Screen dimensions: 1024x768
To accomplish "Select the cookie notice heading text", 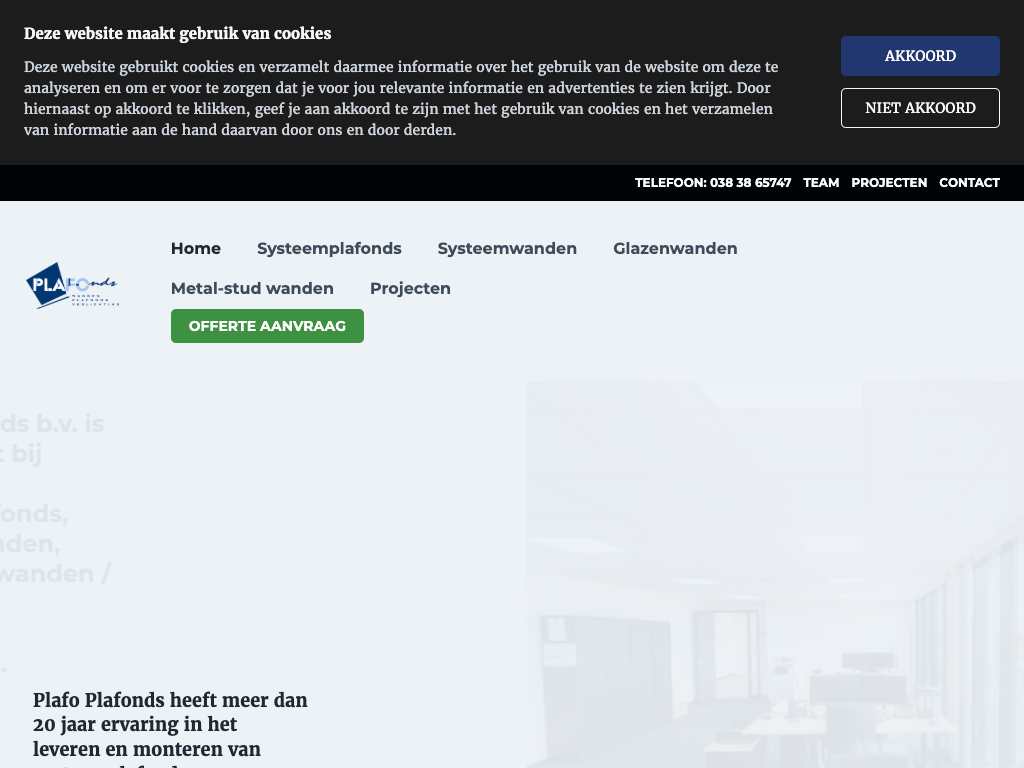I will pos(178,34).
